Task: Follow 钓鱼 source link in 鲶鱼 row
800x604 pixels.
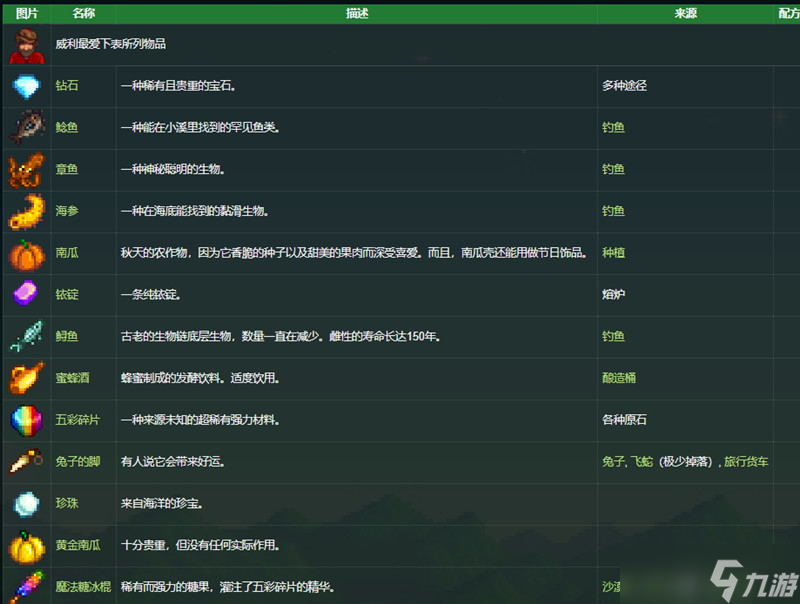Action: [613, 128]
